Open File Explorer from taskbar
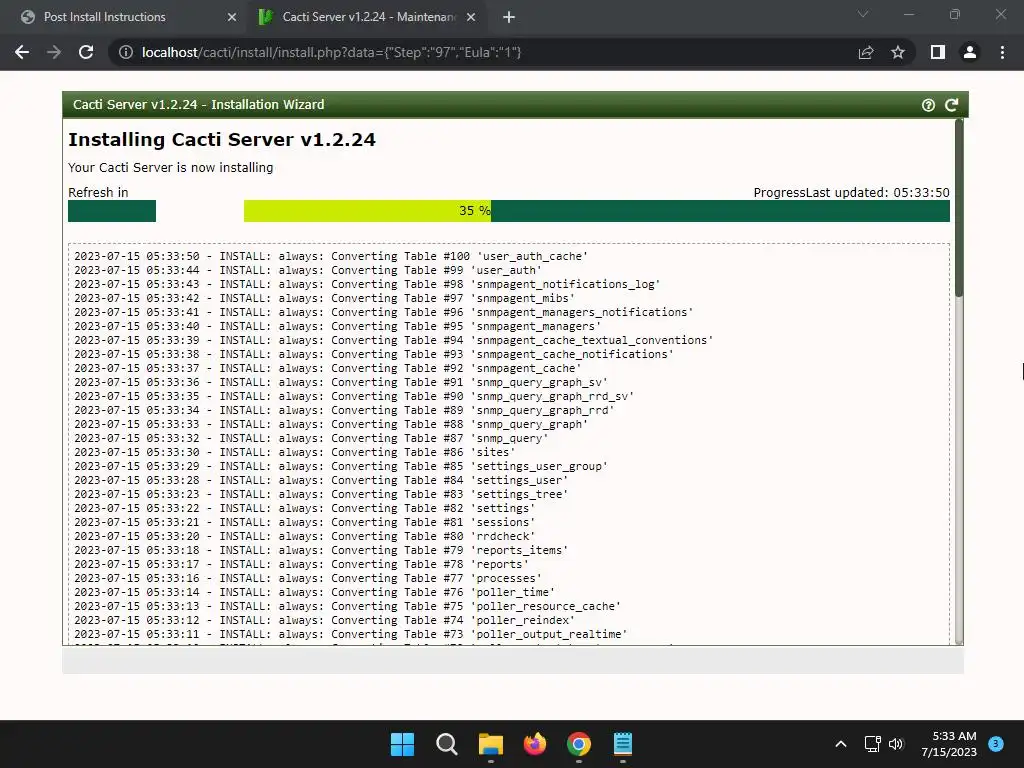The width and height of the screenshot is (1024, 768). click(x=490, y=744)
